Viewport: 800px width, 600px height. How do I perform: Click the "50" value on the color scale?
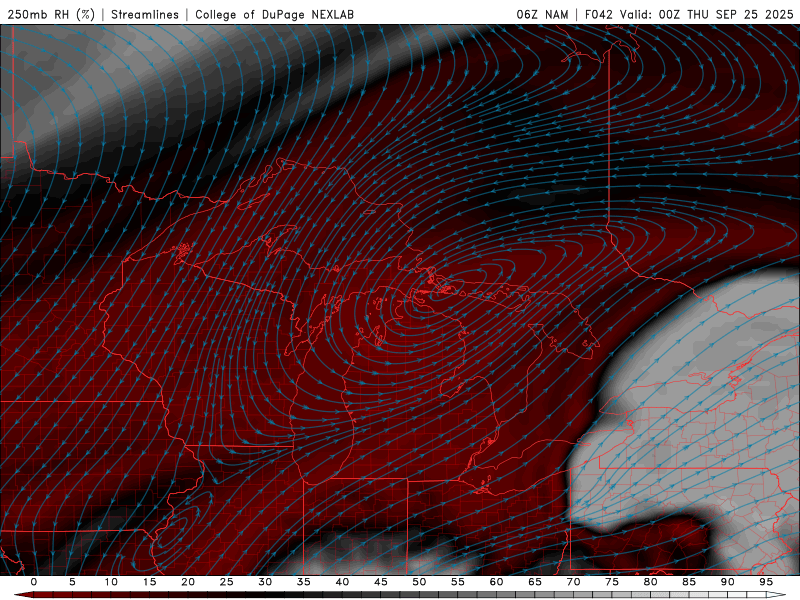[419, 582]
